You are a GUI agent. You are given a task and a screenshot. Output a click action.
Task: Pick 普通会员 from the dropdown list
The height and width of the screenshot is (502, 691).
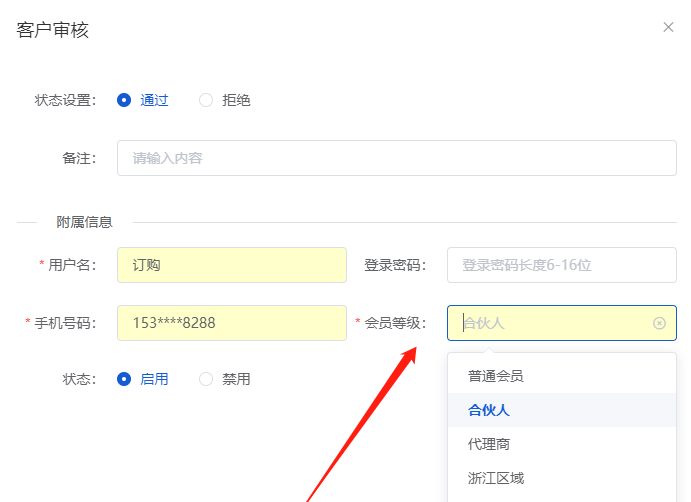[x=496, y=376]
